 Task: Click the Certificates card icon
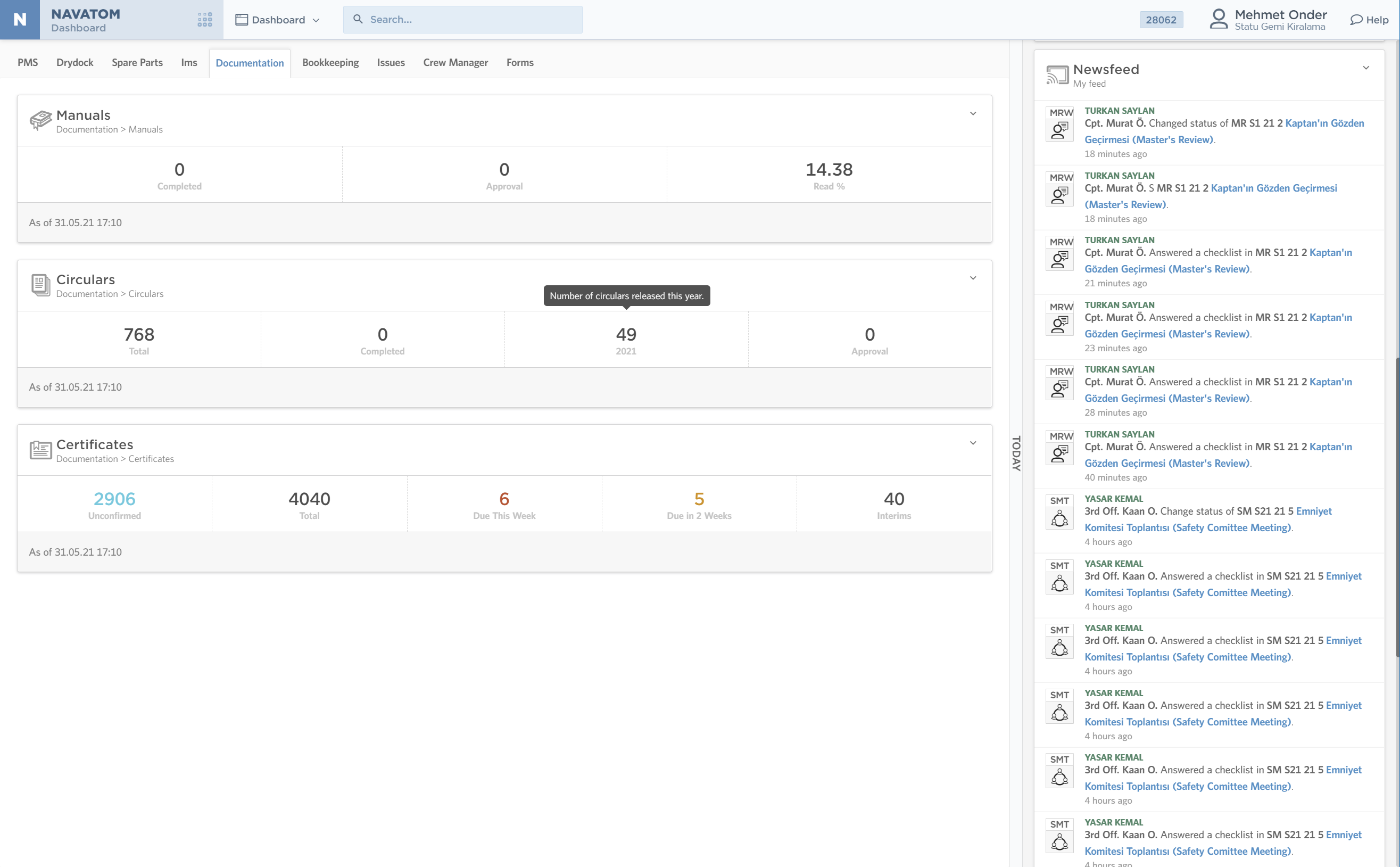coord(40,450)
